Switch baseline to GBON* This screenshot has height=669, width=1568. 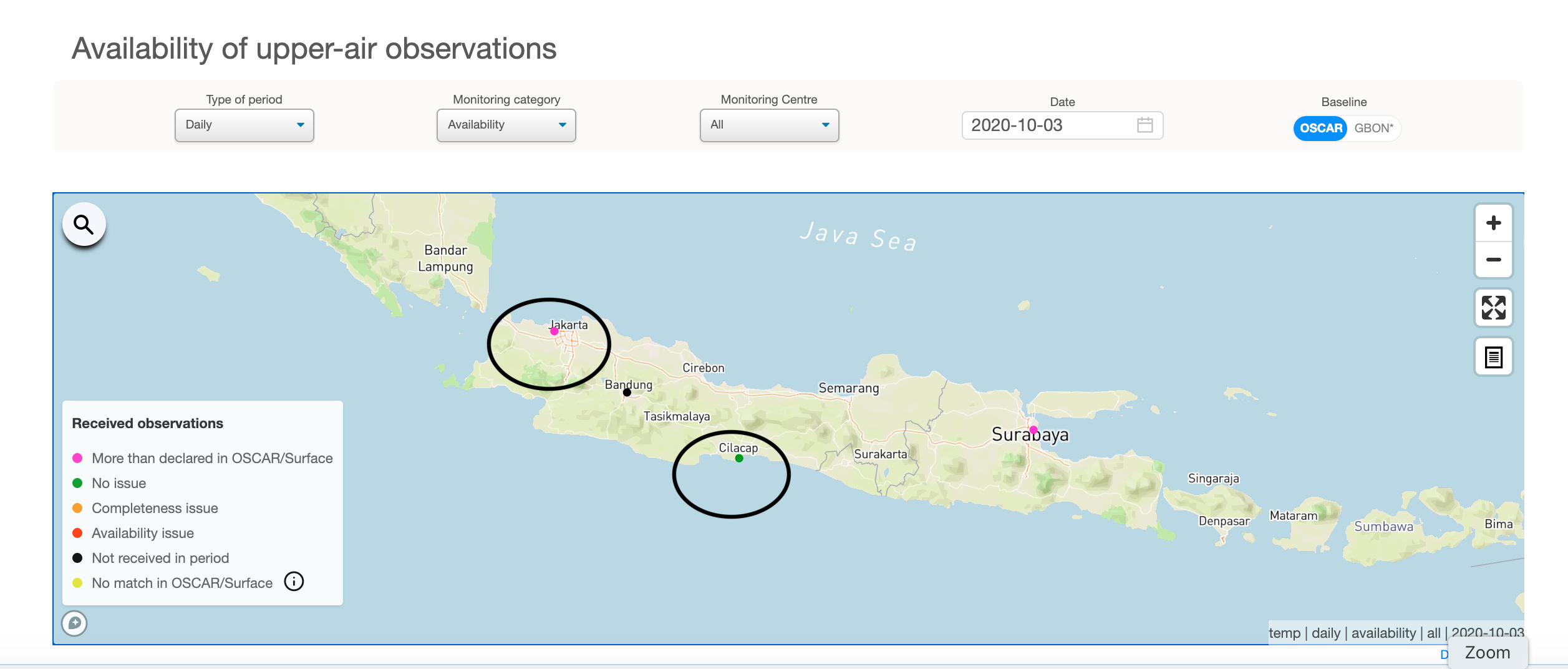point(1373,128)
